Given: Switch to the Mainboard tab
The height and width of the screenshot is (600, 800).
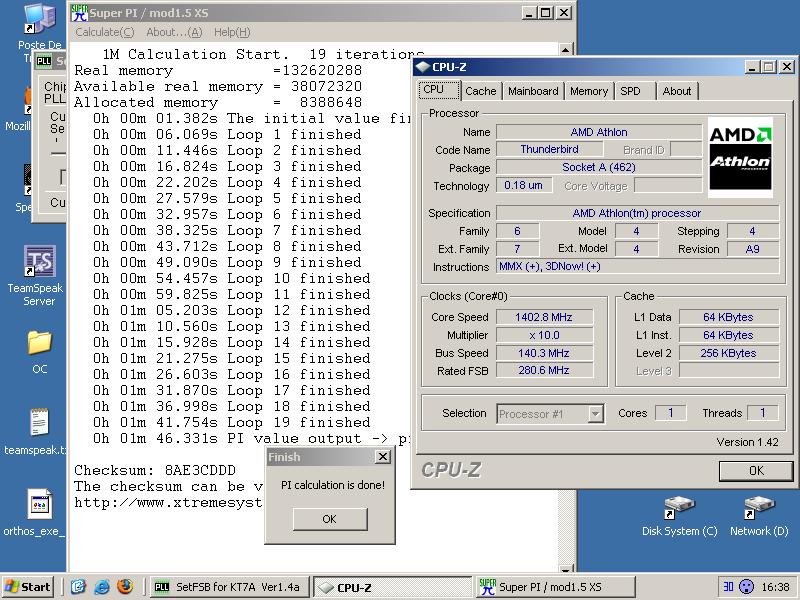Looking at the screenshot, I should 533,91.
